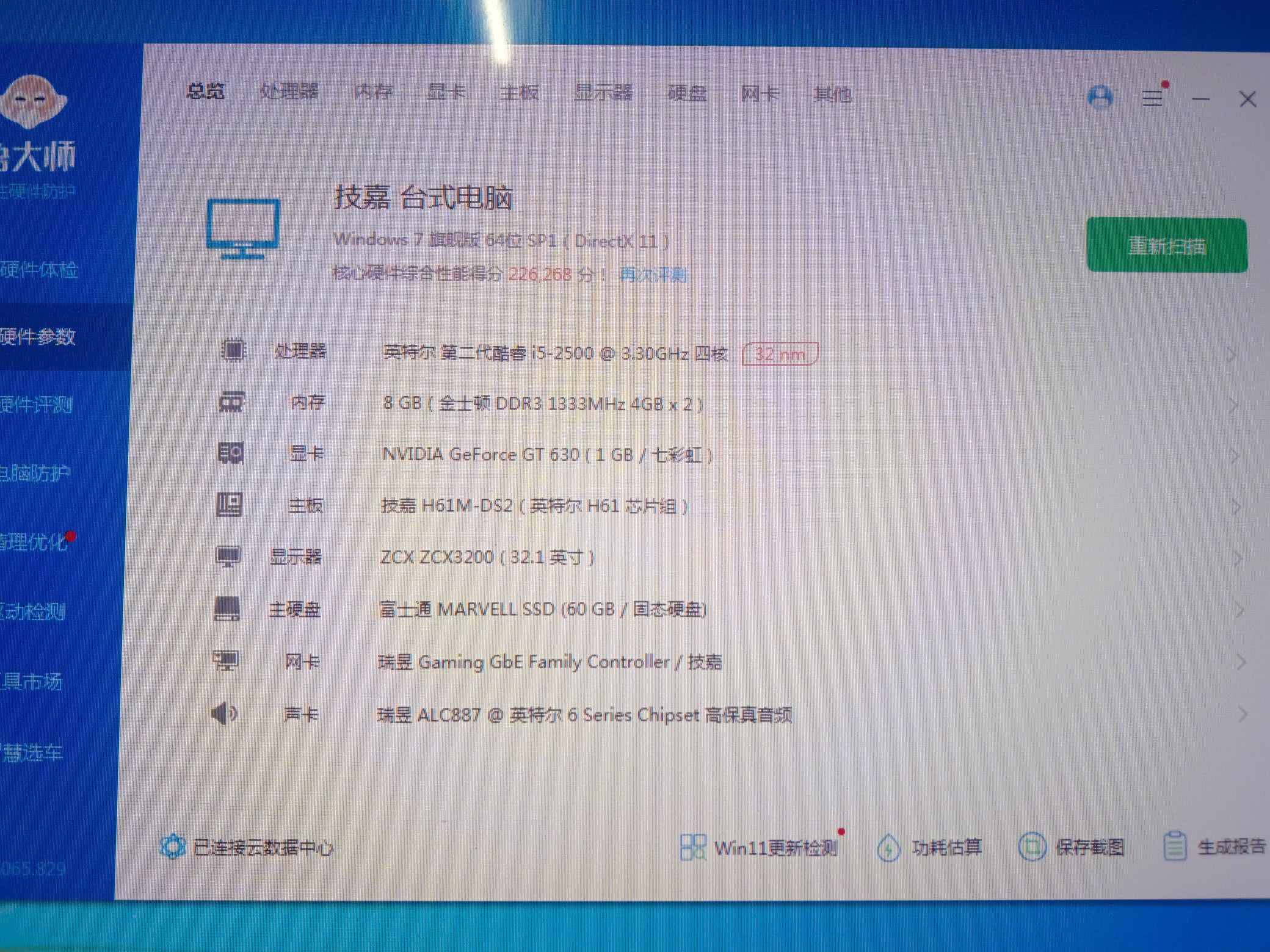Click the 8 GB DDR3 1333MHz memory text
The height and width of the screenshot is (952, 1270).
(x=543, y=403)
